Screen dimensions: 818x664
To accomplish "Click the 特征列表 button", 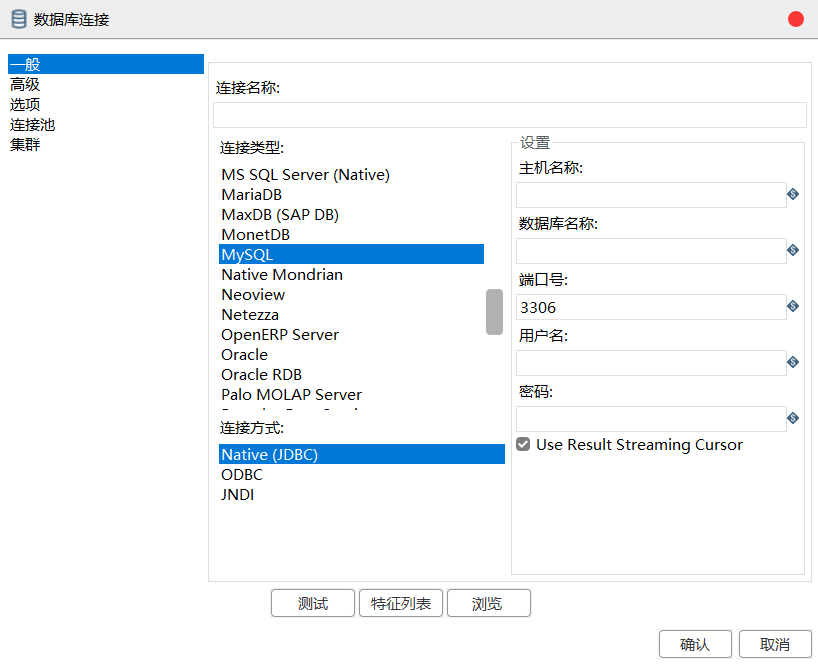I will [401, 603].
